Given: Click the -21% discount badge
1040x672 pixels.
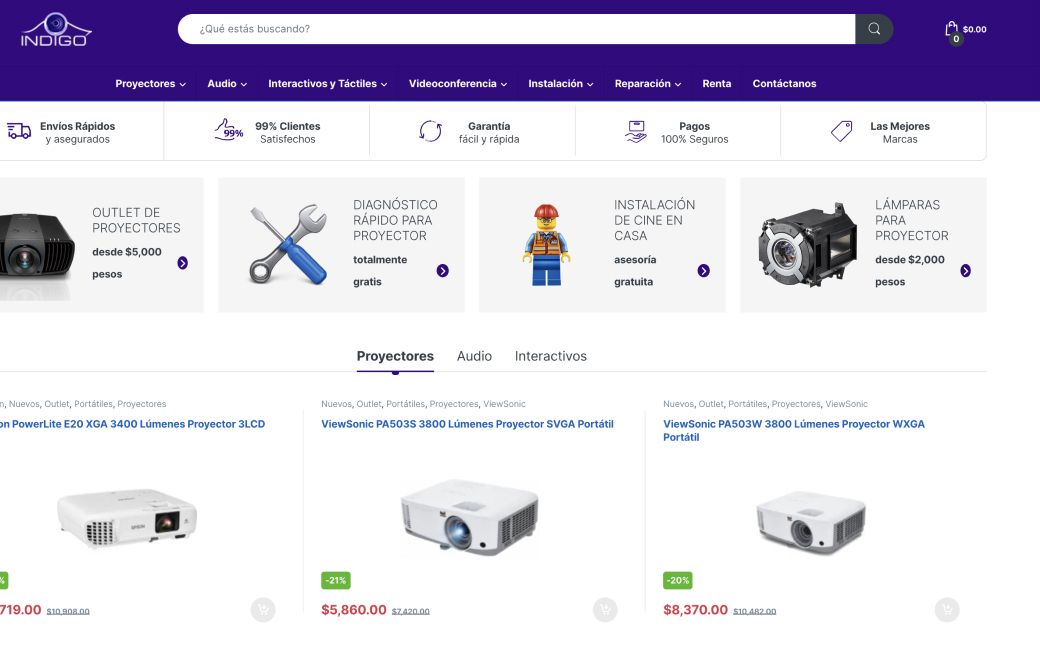Looking at the screenshot, I should pos(336,580).
